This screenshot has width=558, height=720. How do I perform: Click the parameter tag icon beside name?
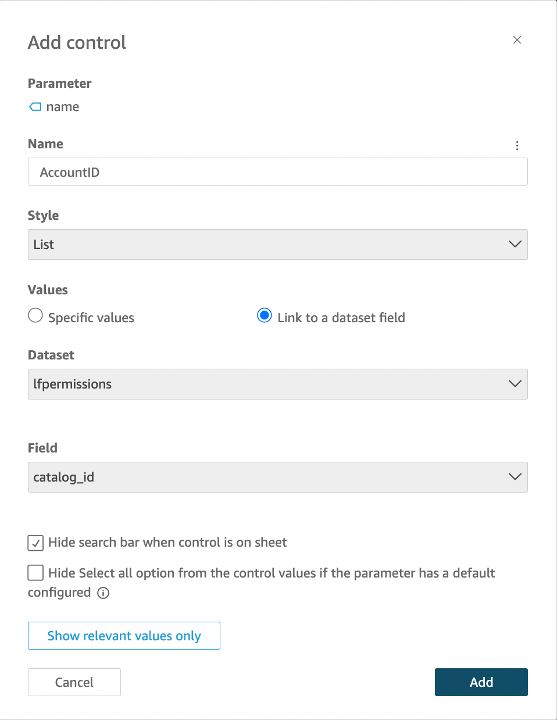(x=35, y=107)
